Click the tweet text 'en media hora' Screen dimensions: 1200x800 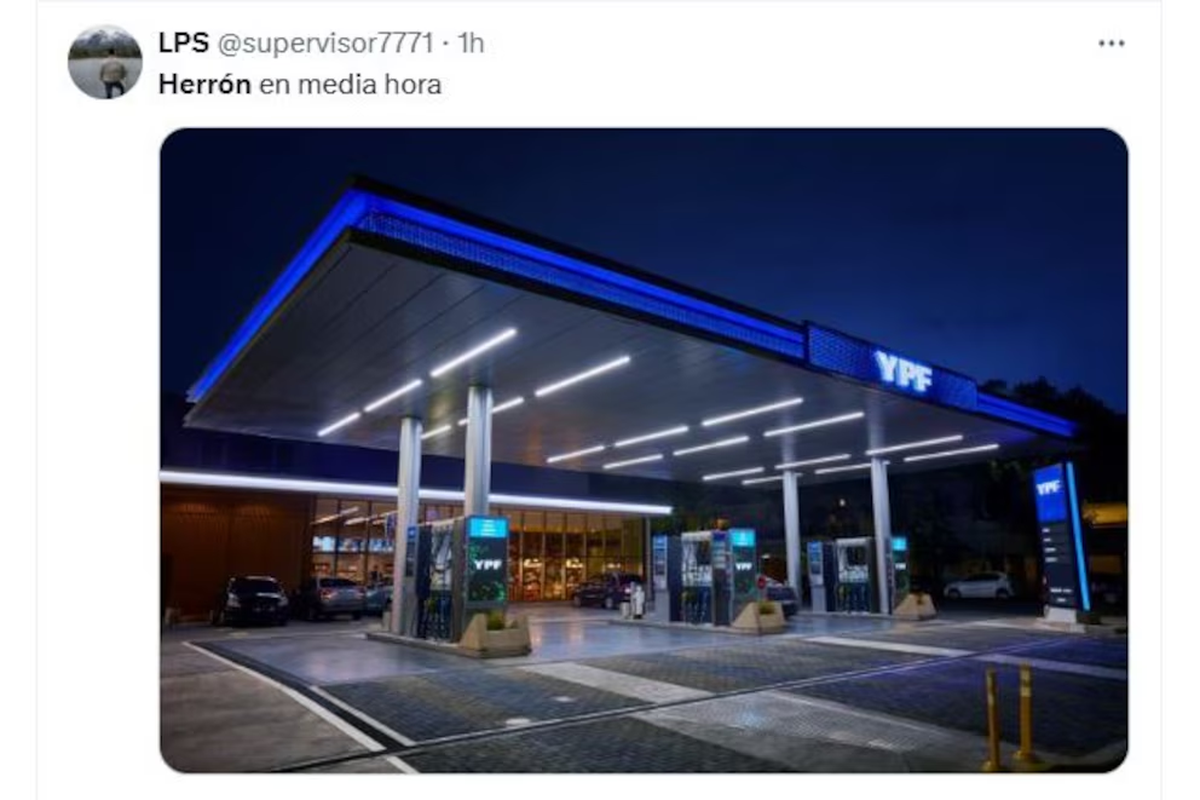(x=350, y=85)
